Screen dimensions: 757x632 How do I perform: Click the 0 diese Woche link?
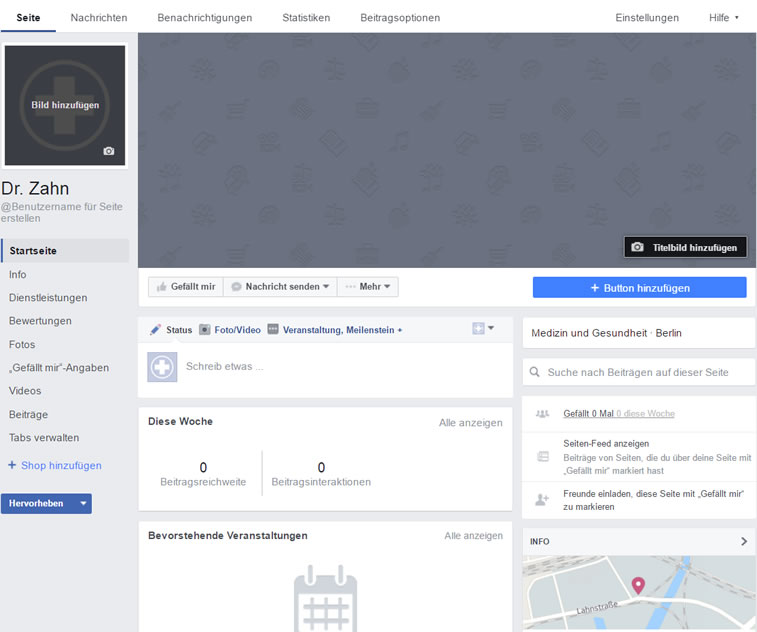(x=645, y=413)
